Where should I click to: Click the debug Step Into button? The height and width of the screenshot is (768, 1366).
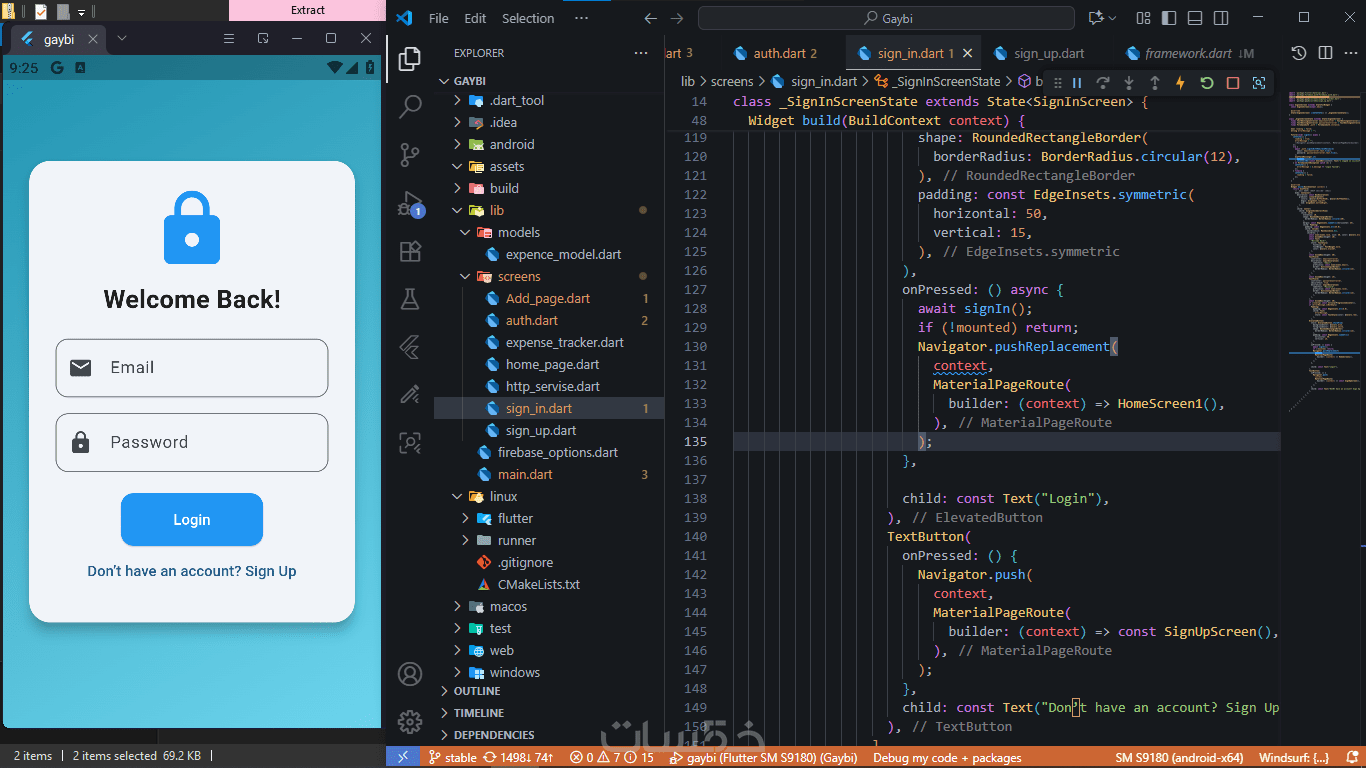tap(1129, 83)
